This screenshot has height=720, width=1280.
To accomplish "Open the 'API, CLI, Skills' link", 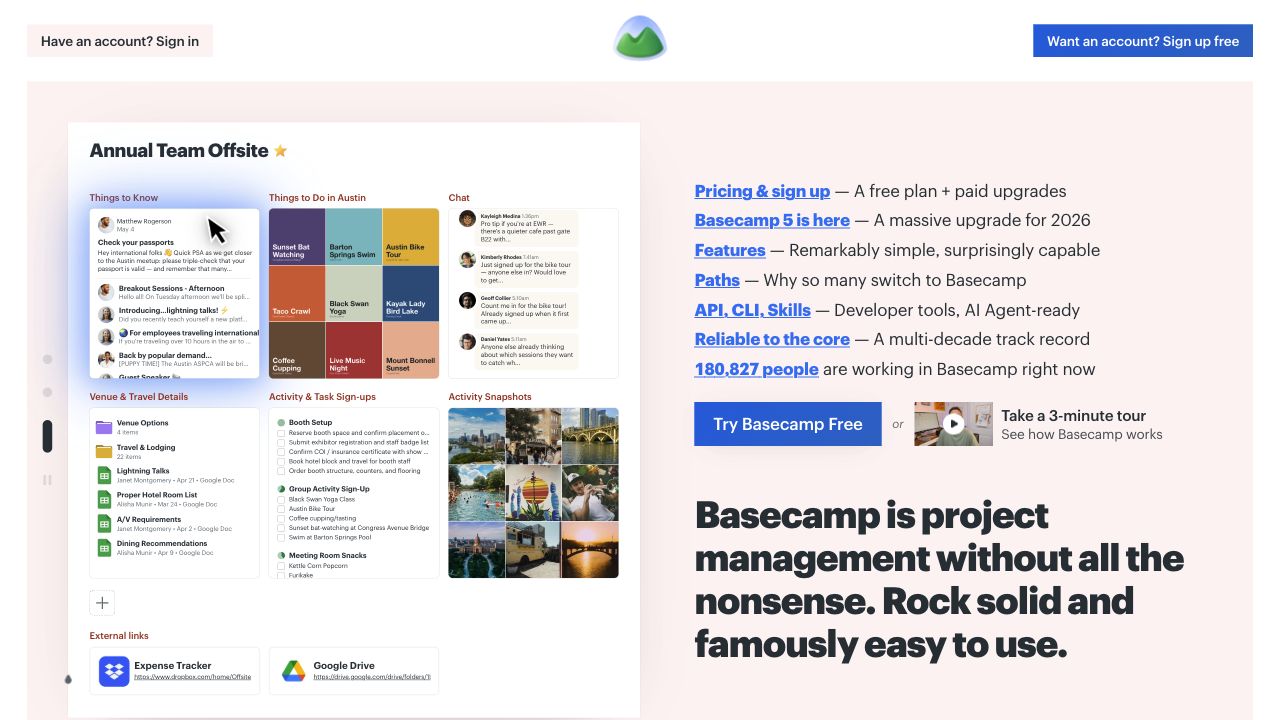I will 753,310.
